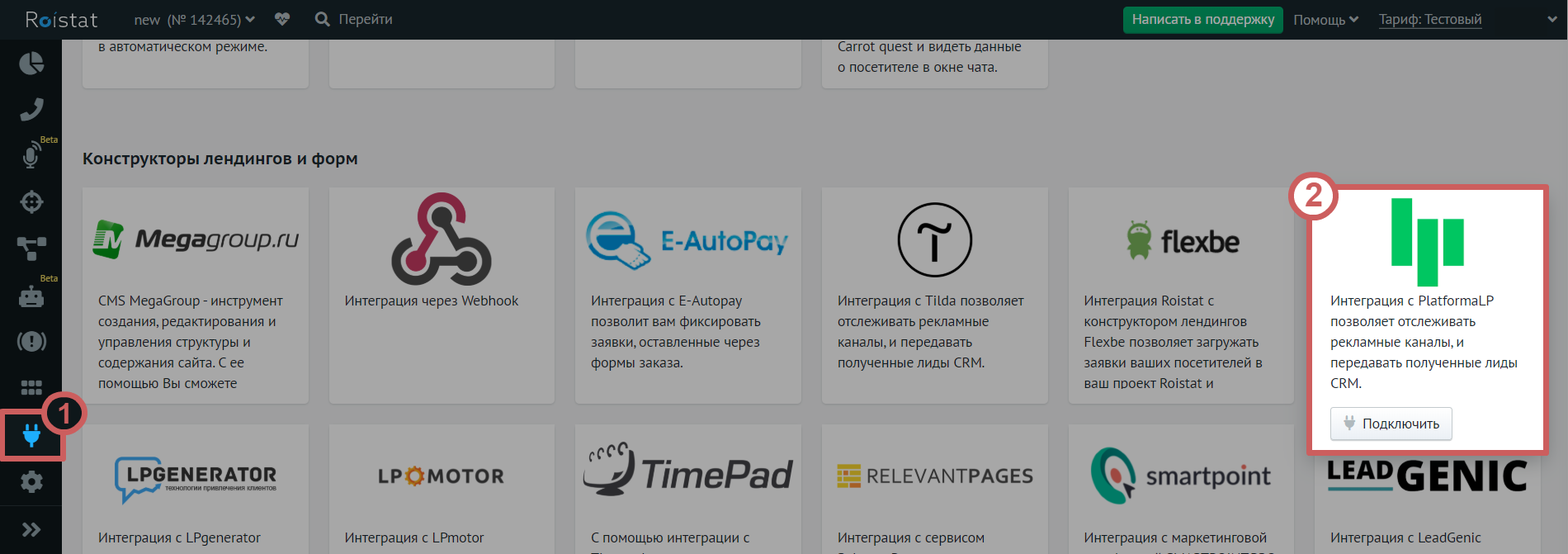Open the speech analytics microphone icon
The height and width of the screenshot is (554, 1568).
click(x=31, y=156)
